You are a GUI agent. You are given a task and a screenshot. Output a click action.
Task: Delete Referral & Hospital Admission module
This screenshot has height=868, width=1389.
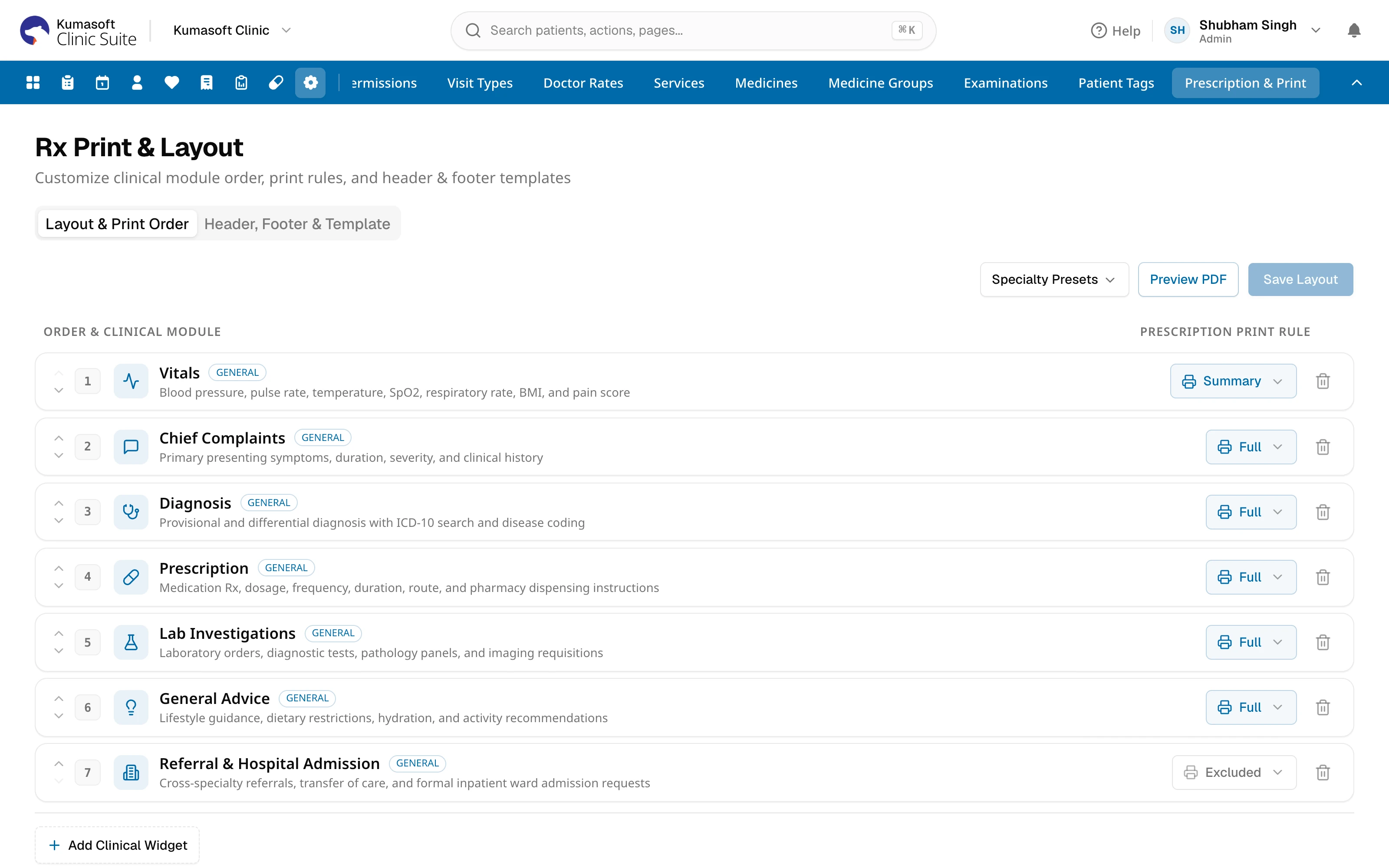coord(1323,772)
